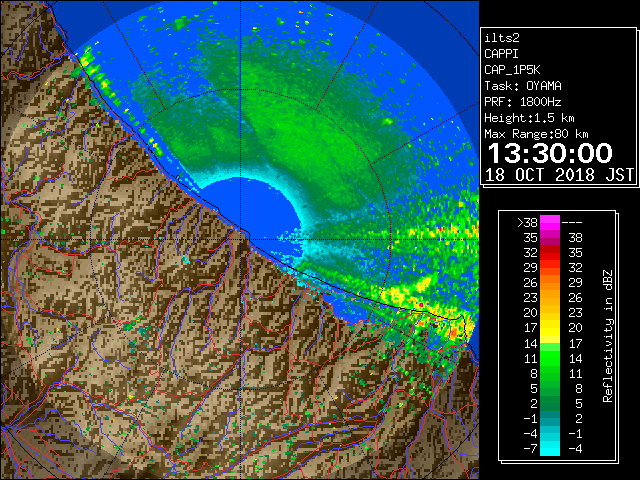Screen dimensions: 640x480
Task: Click the 'PRF: 1800Hz' line
Action: point(523,102)
